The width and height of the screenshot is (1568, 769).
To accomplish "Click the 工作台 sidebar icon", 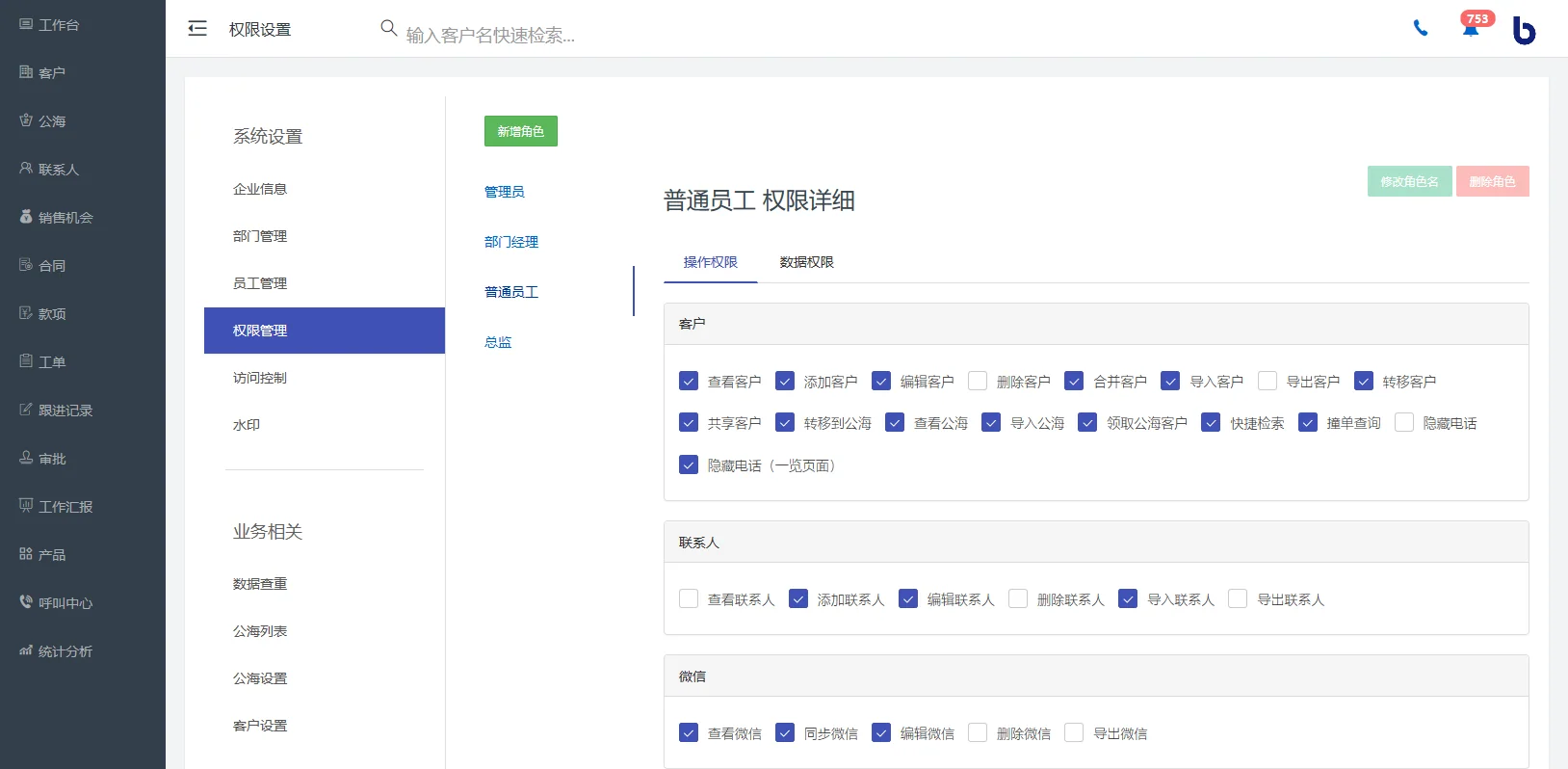I will 26,24.
